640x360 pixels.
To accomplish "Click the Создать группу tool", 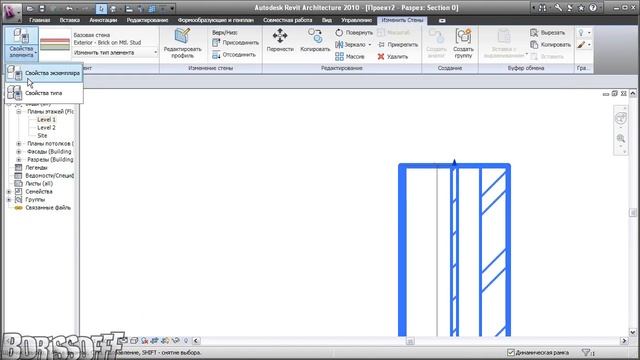I will (463, 43).
